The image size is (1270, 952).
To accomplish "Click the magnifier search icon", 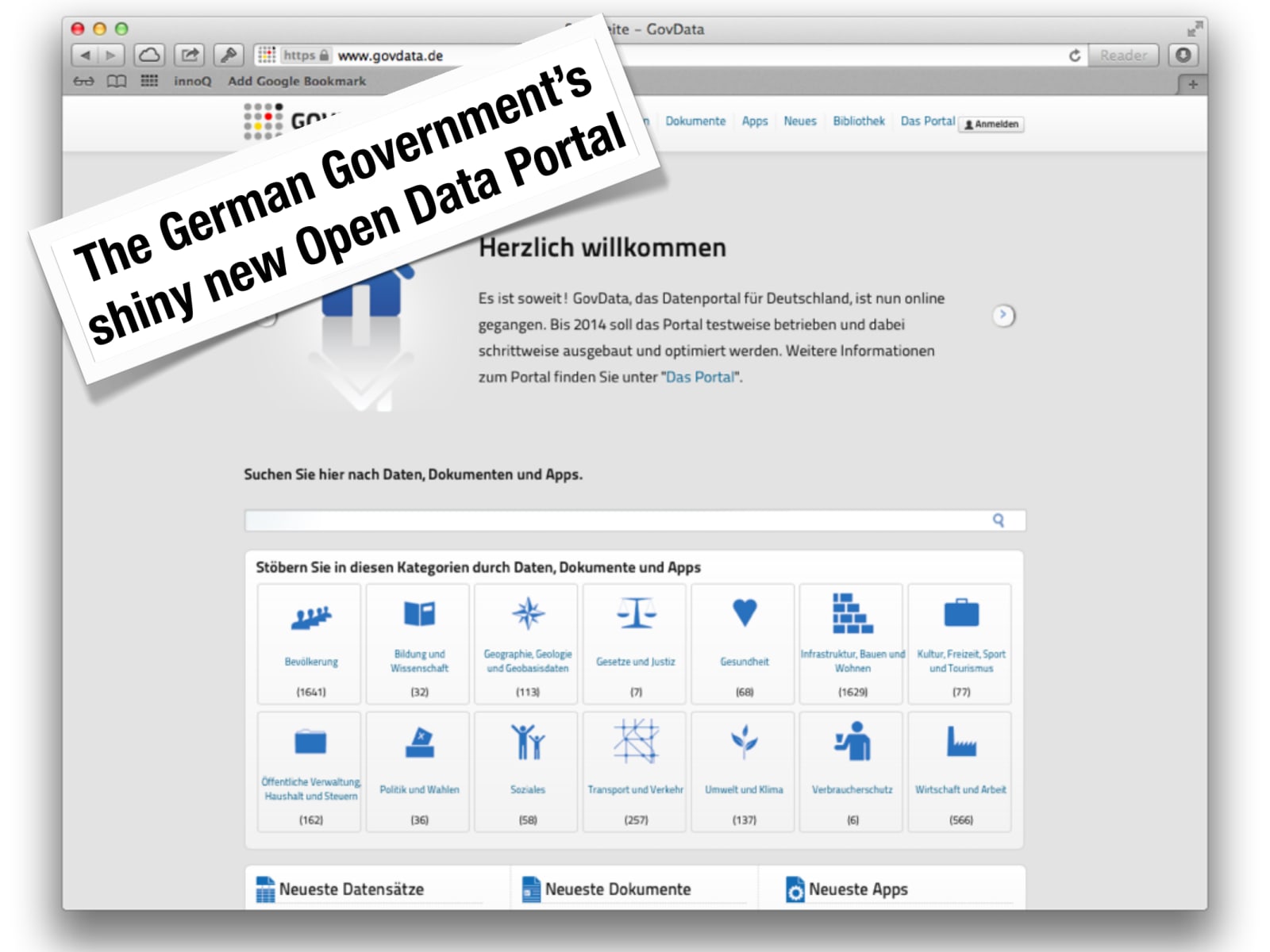I will (999, 520).
